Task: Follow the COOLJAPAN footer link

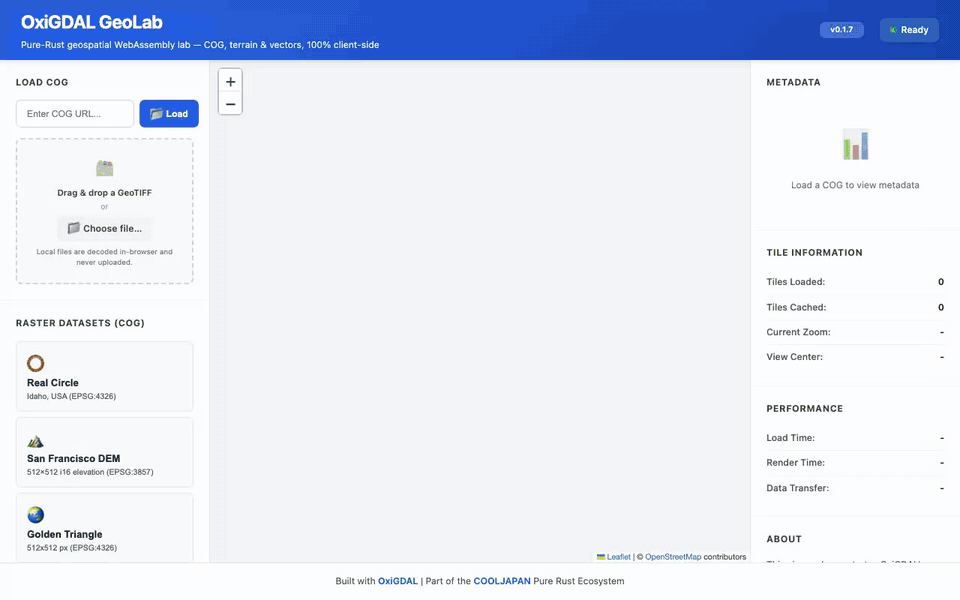Action: pyautogui.click(x=502, y=581)
